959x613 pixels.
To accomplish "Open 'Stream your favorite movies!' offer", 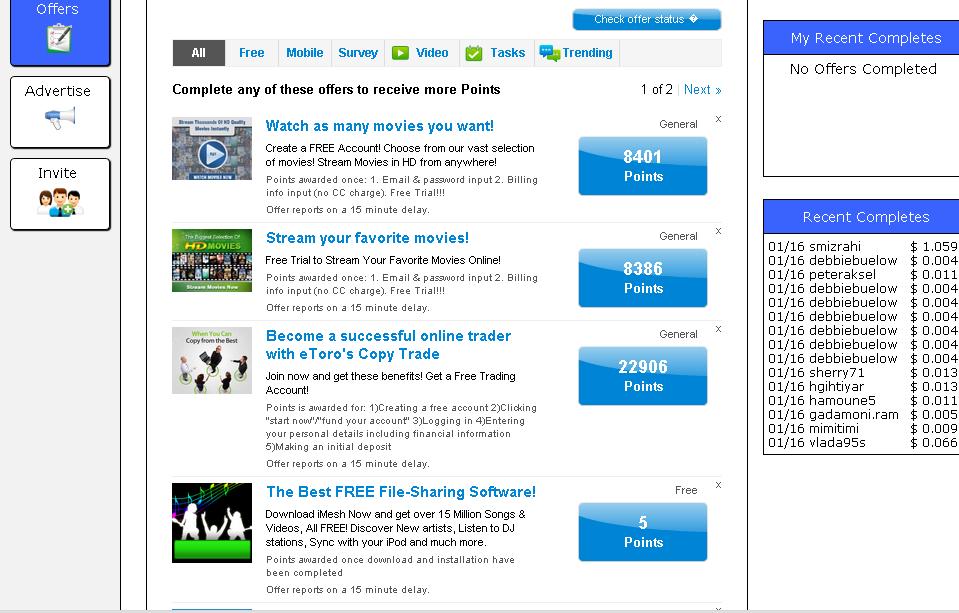I will pyautogui.click(x=367, y=238).
